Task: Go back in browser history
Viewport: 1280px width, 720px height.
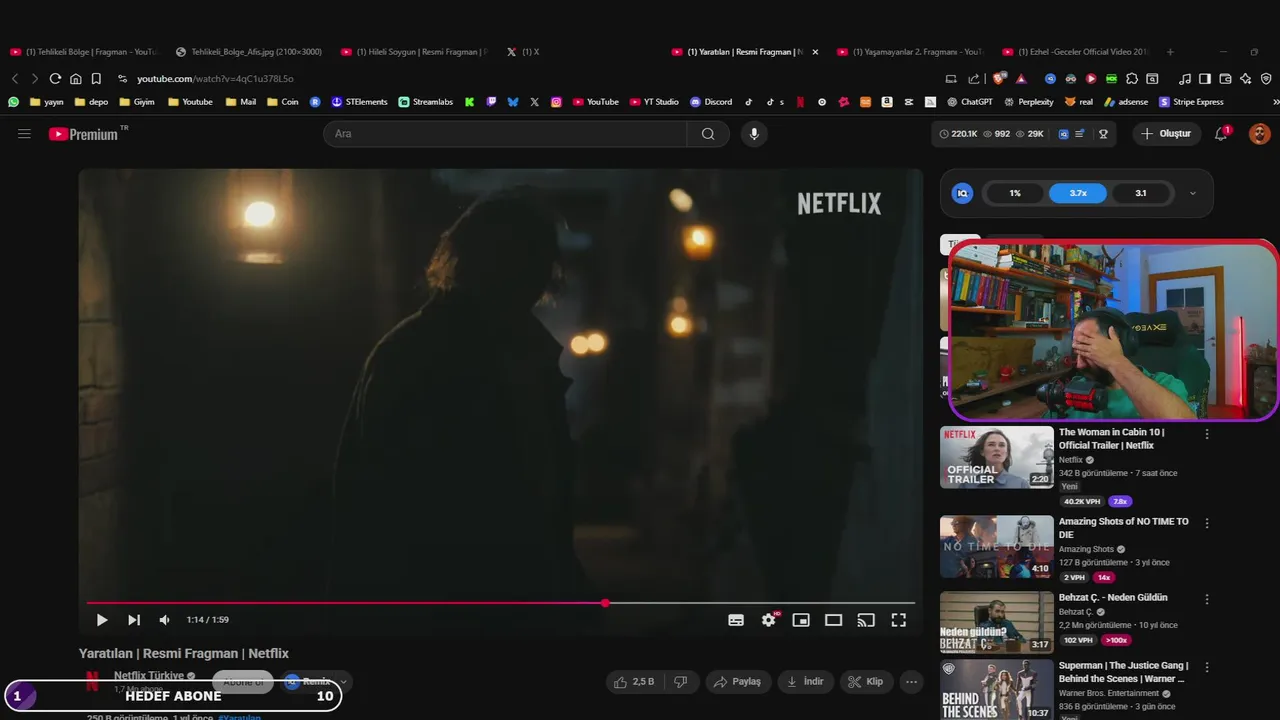Action: point(15,79)
